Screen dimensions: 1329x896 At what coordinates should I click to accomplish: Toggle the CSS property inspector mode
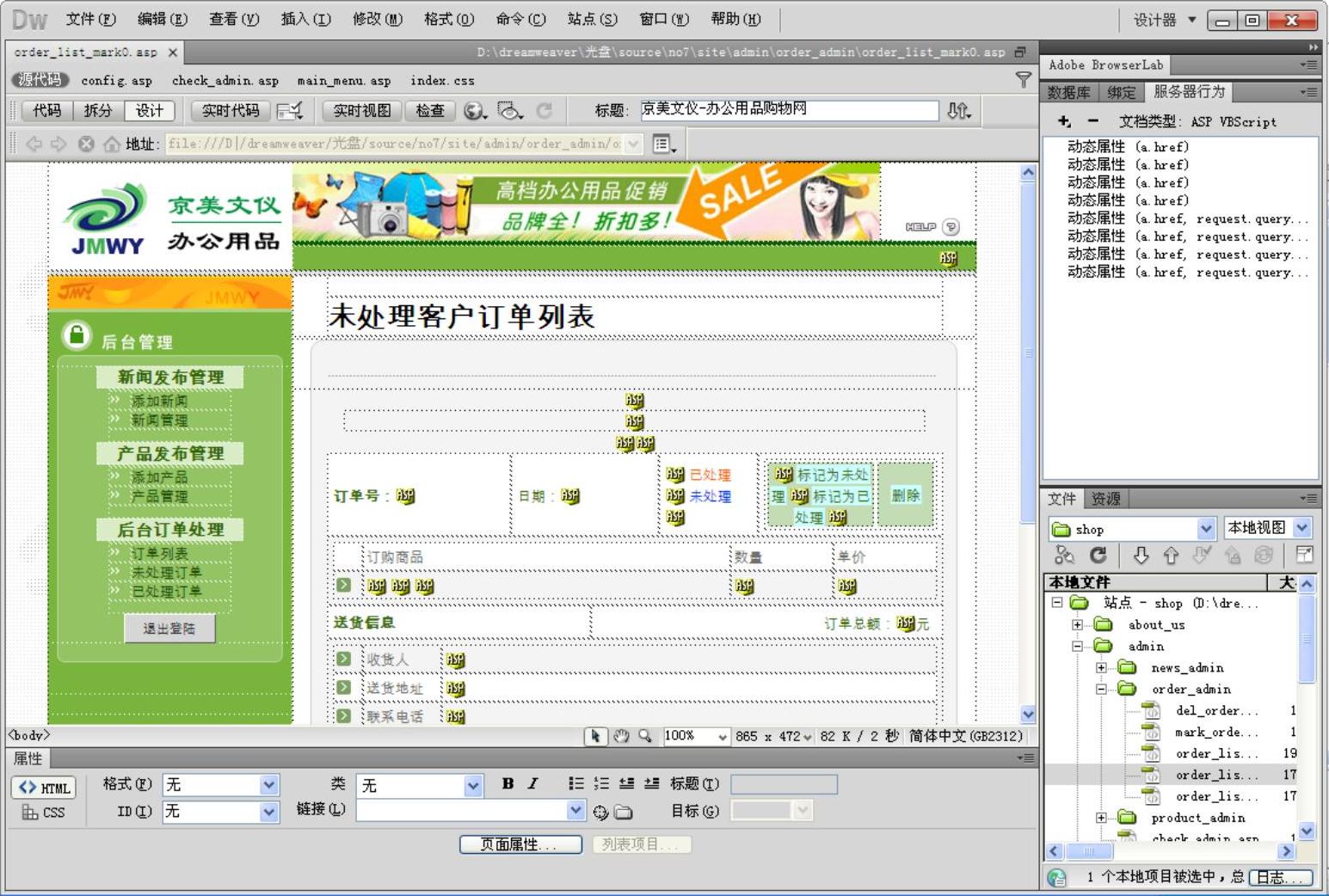[x=43, y=812]
